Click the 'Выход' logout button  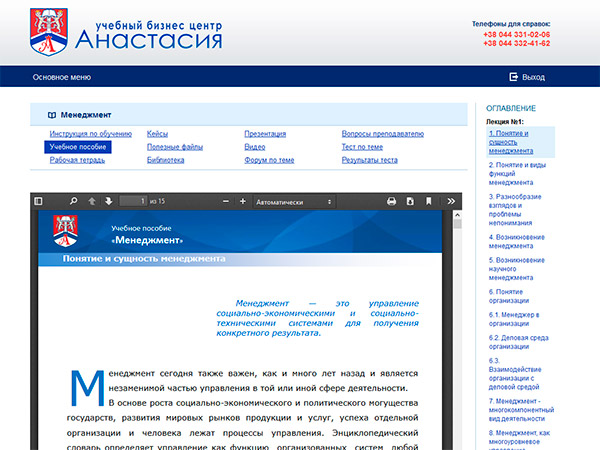tap(527, 77)
